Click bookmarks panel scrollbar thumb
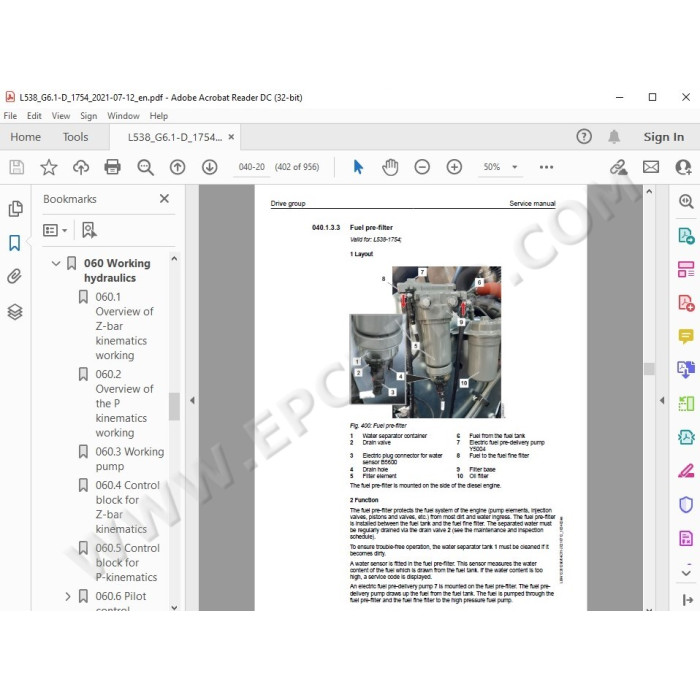This screenshot has height=700, width=700. click(x=174, y=406)
